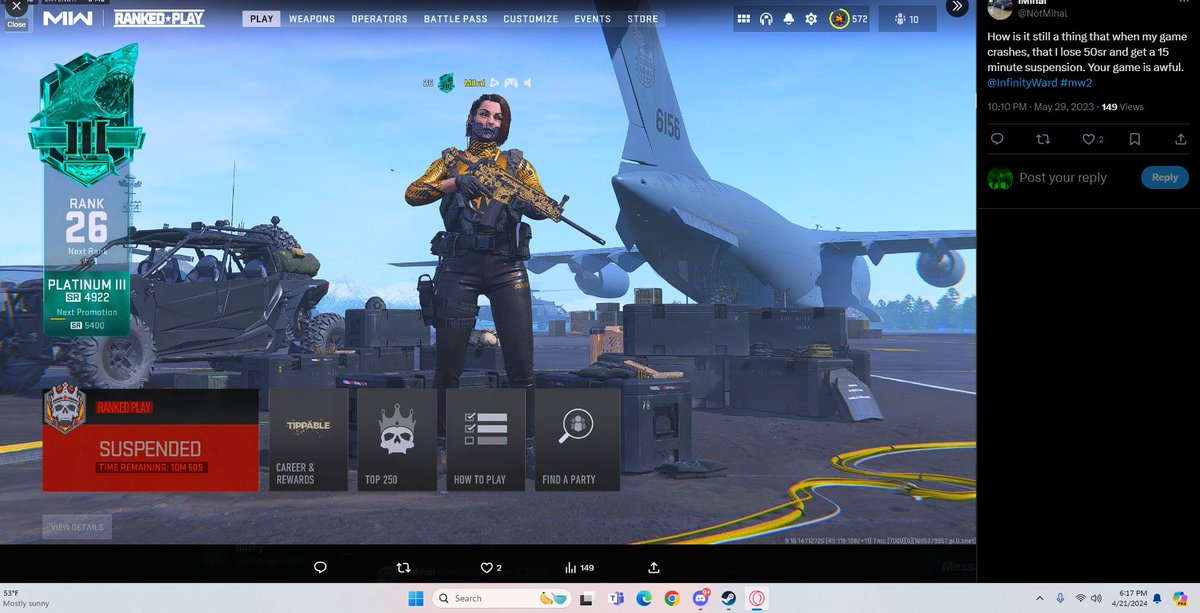Click the reply icon below the image

(320, 567)
